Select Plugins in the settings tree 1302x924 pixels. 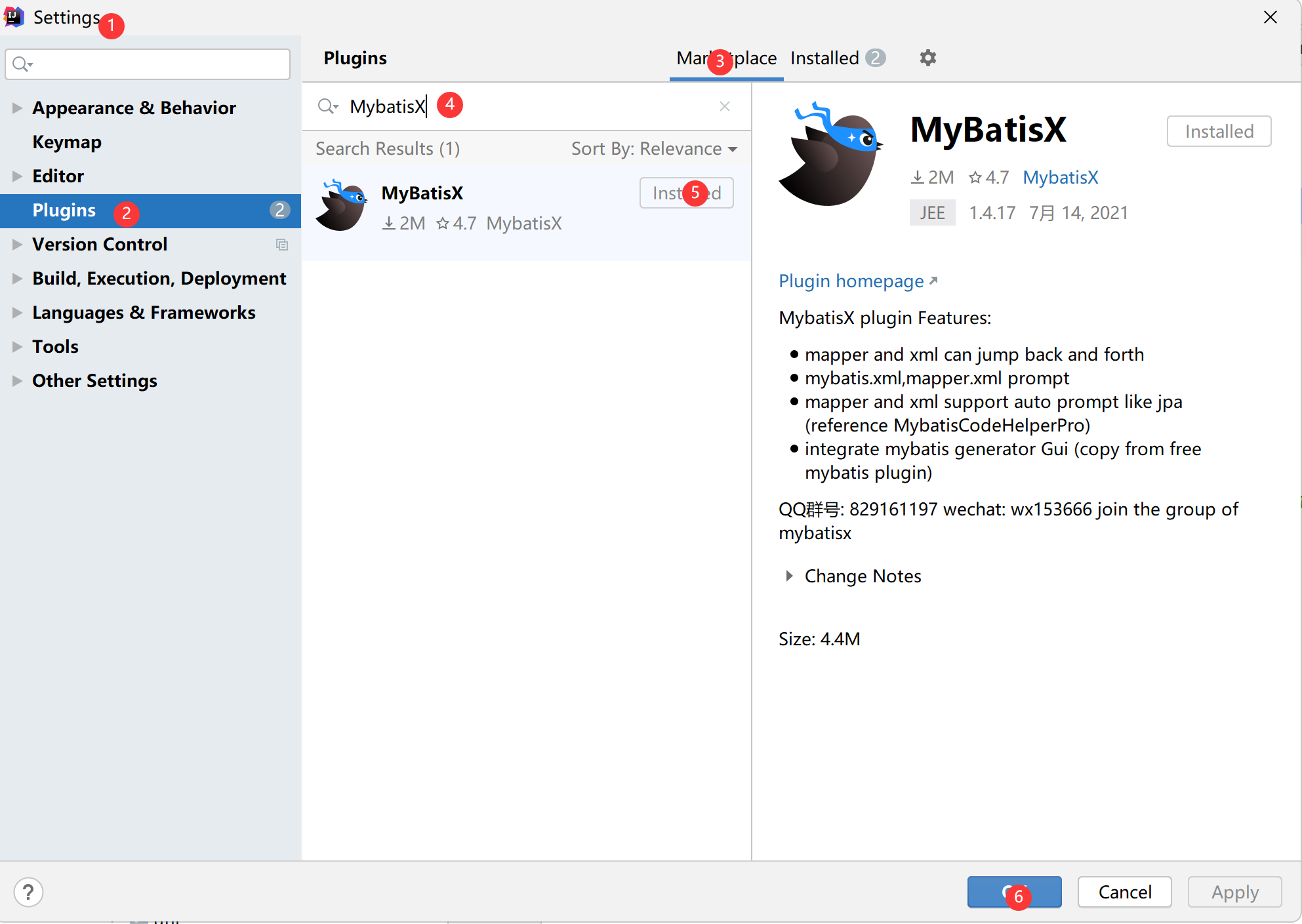coord(150,211)
